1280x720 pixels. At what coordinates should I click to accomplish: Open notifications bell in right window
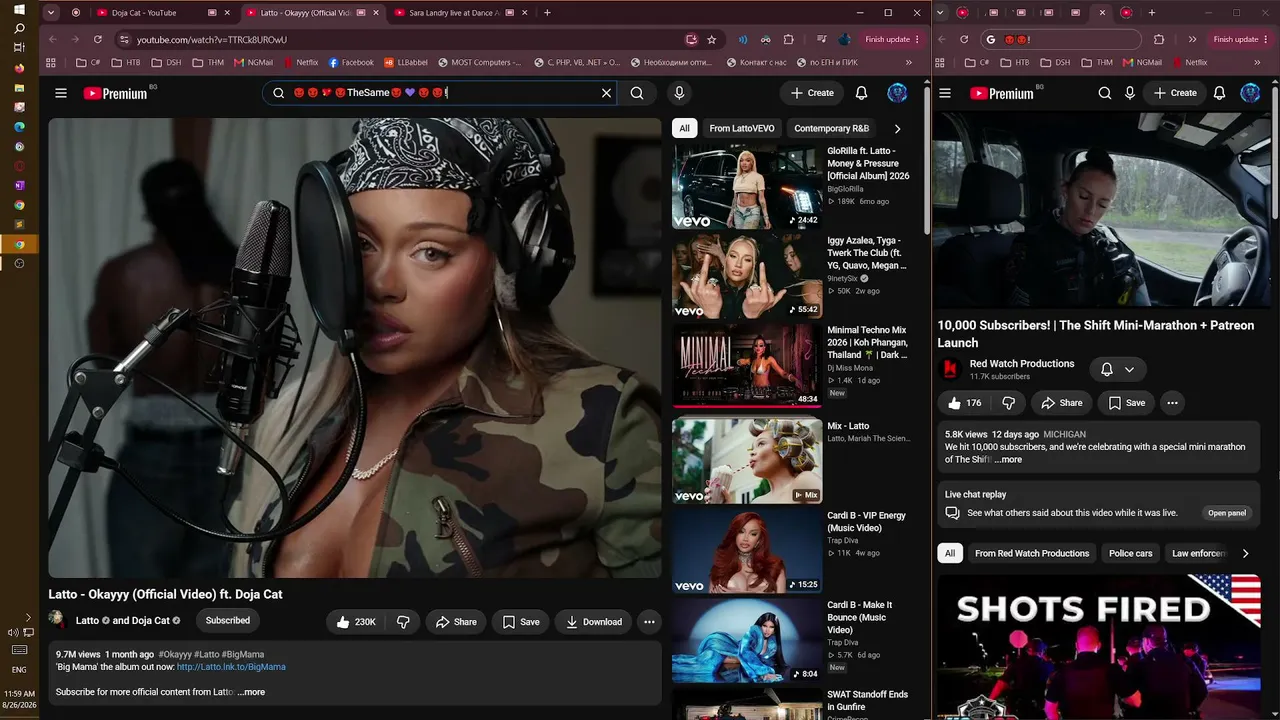tap(1219, 93)
